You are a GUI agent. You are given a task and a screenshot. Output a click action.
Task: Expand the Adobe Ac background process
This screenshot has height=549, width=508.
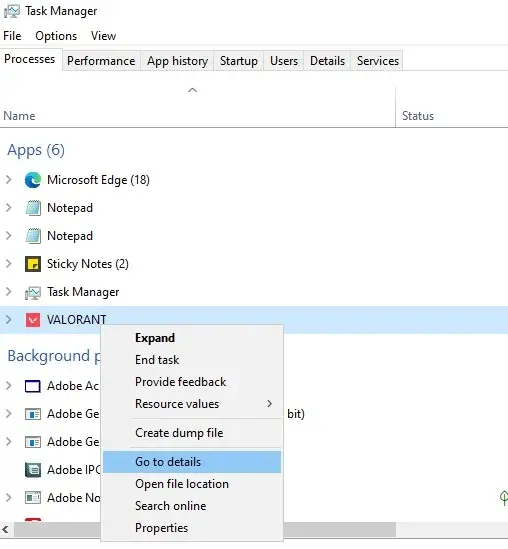[x=9, y=386]
